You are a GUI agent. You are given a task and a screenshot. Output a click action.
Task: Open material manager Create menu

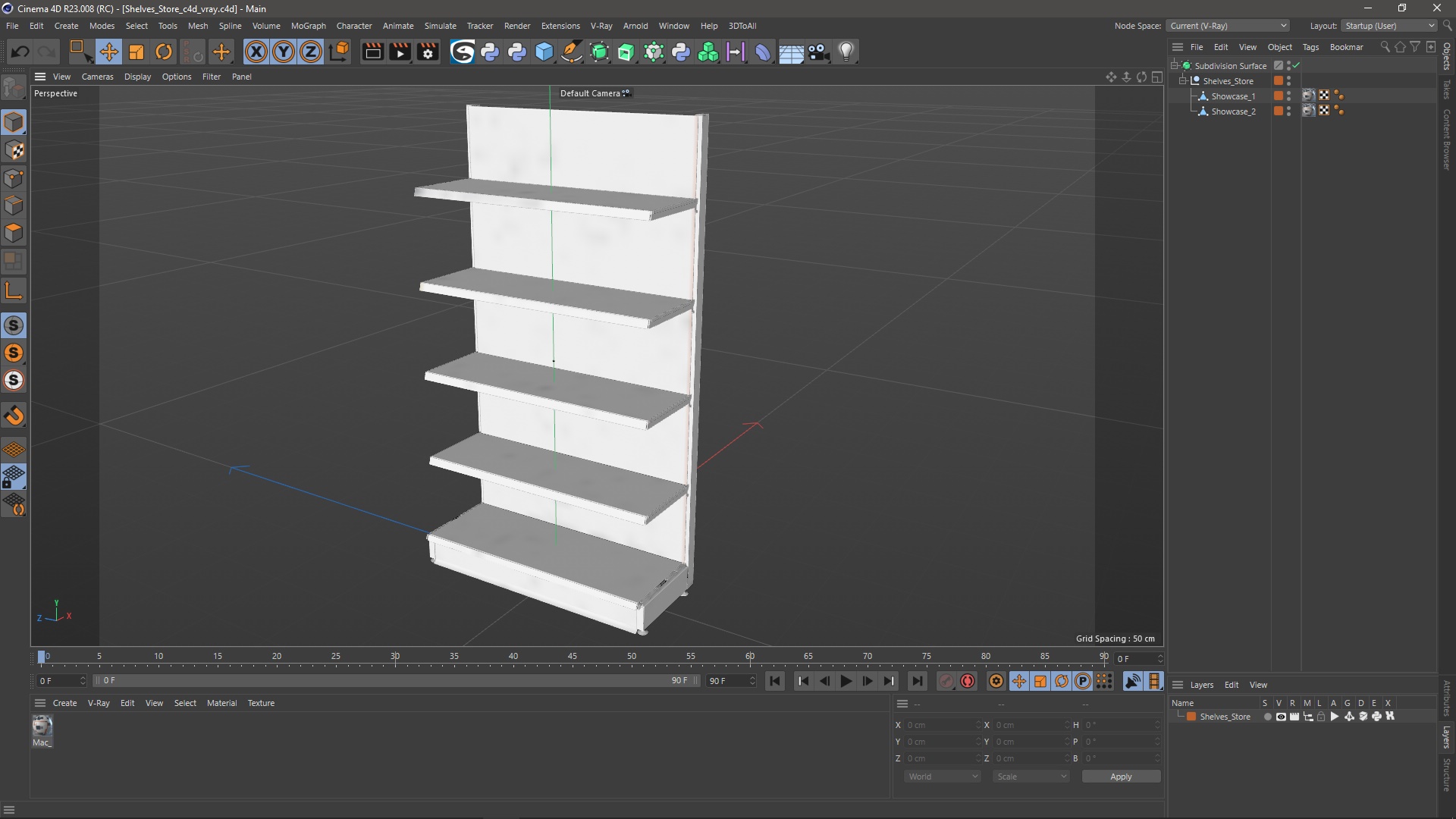64,703
